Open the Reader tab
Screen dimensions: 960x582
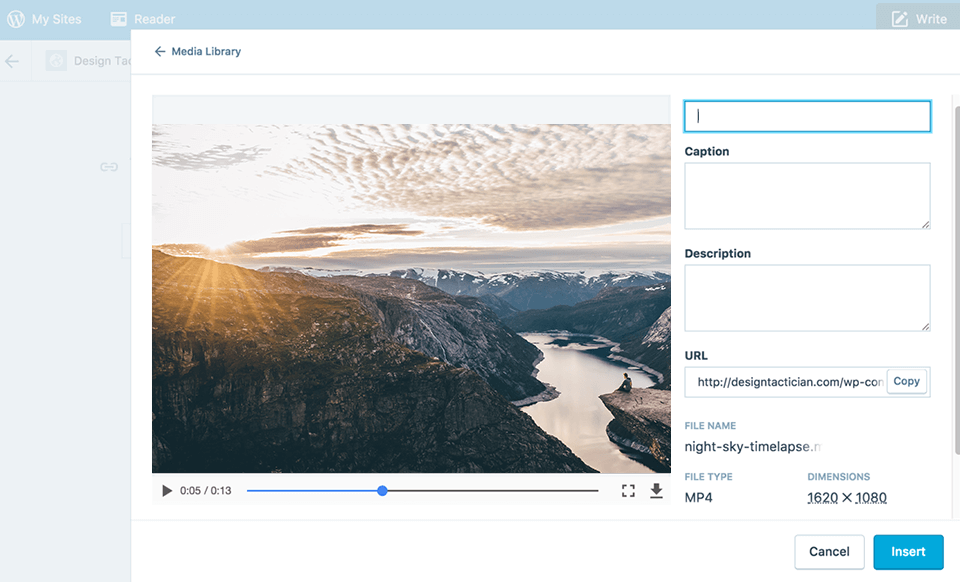154,18
